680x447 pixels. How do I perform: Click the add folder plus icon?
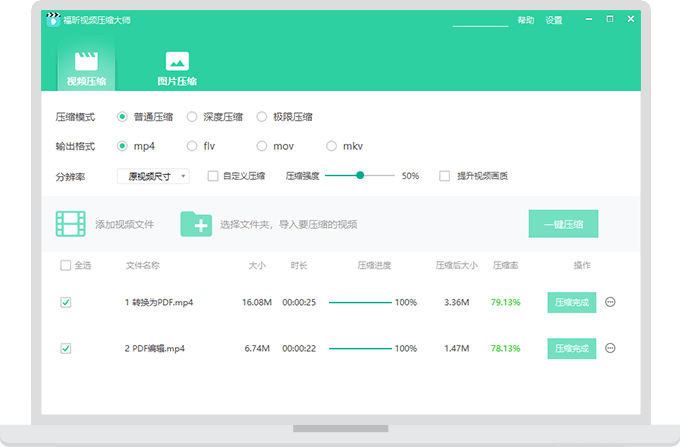point(196,224)
